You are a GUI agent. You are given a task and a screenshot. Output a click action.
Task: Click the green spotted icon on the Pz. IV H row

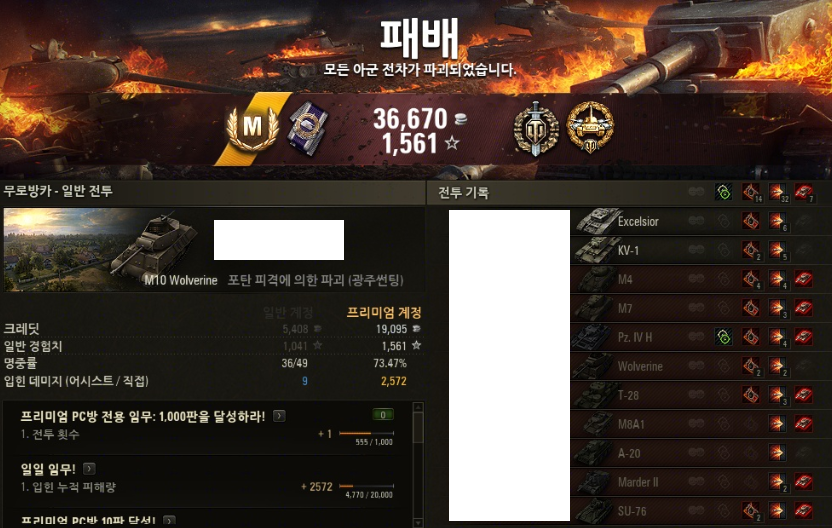coord(723,336)
